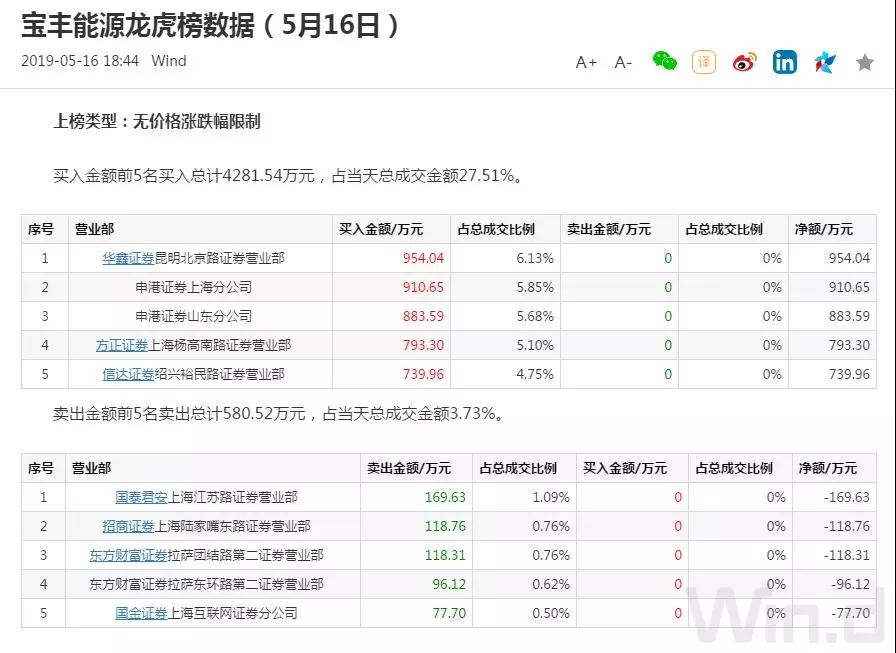Click sell amount 96.12 in green
The width and height of the screenshot is (896, 653).
tap(449, 584)
